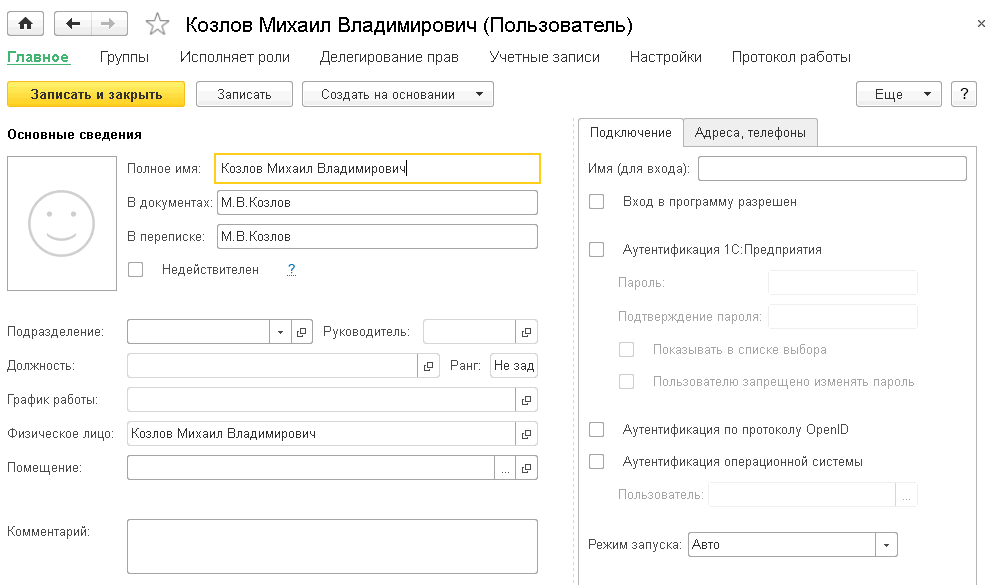Go forward with the right arrow
Viewport: 985px width, 585px height.
point(109,24)
